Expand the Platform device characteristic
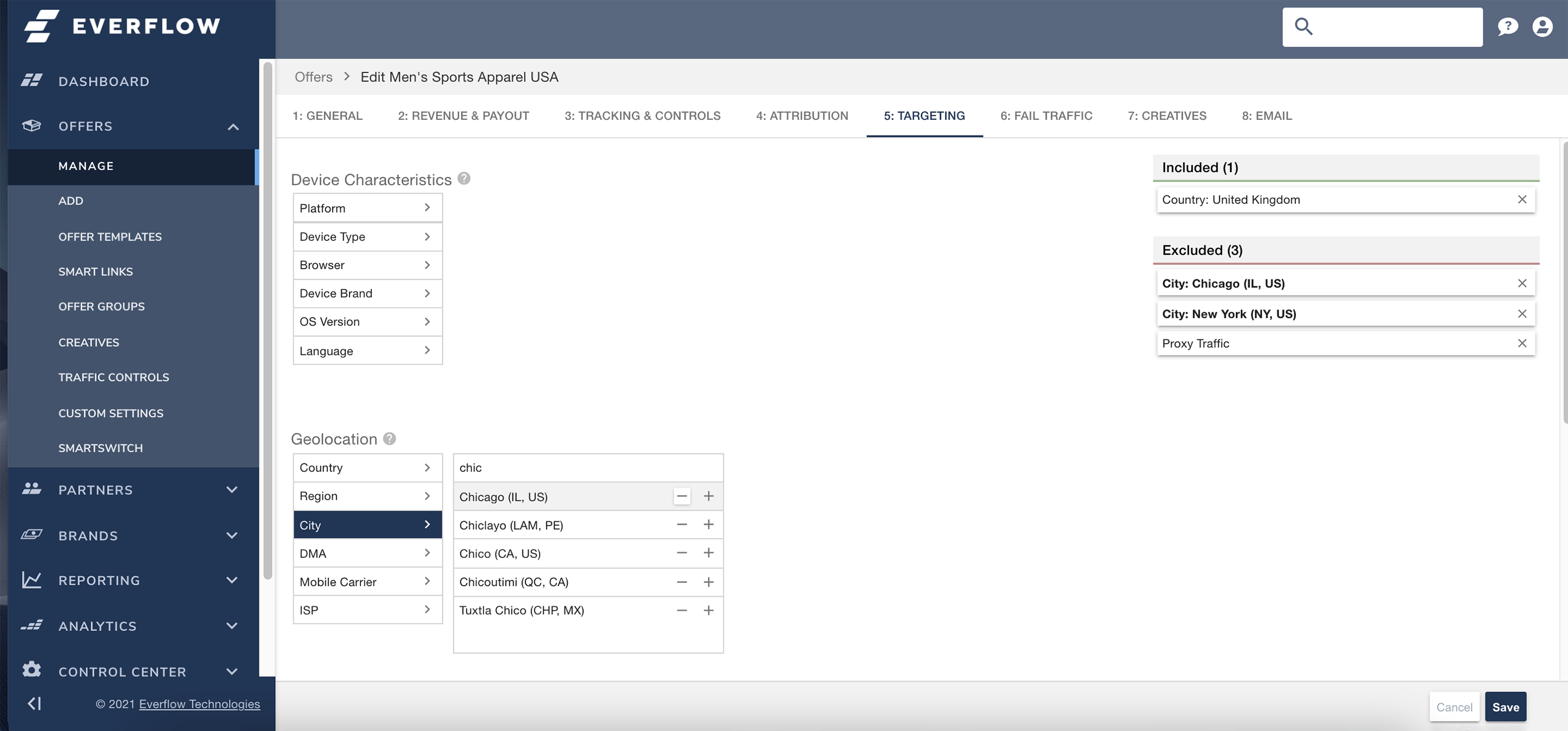1568x731 pixels. pos(367,208)
